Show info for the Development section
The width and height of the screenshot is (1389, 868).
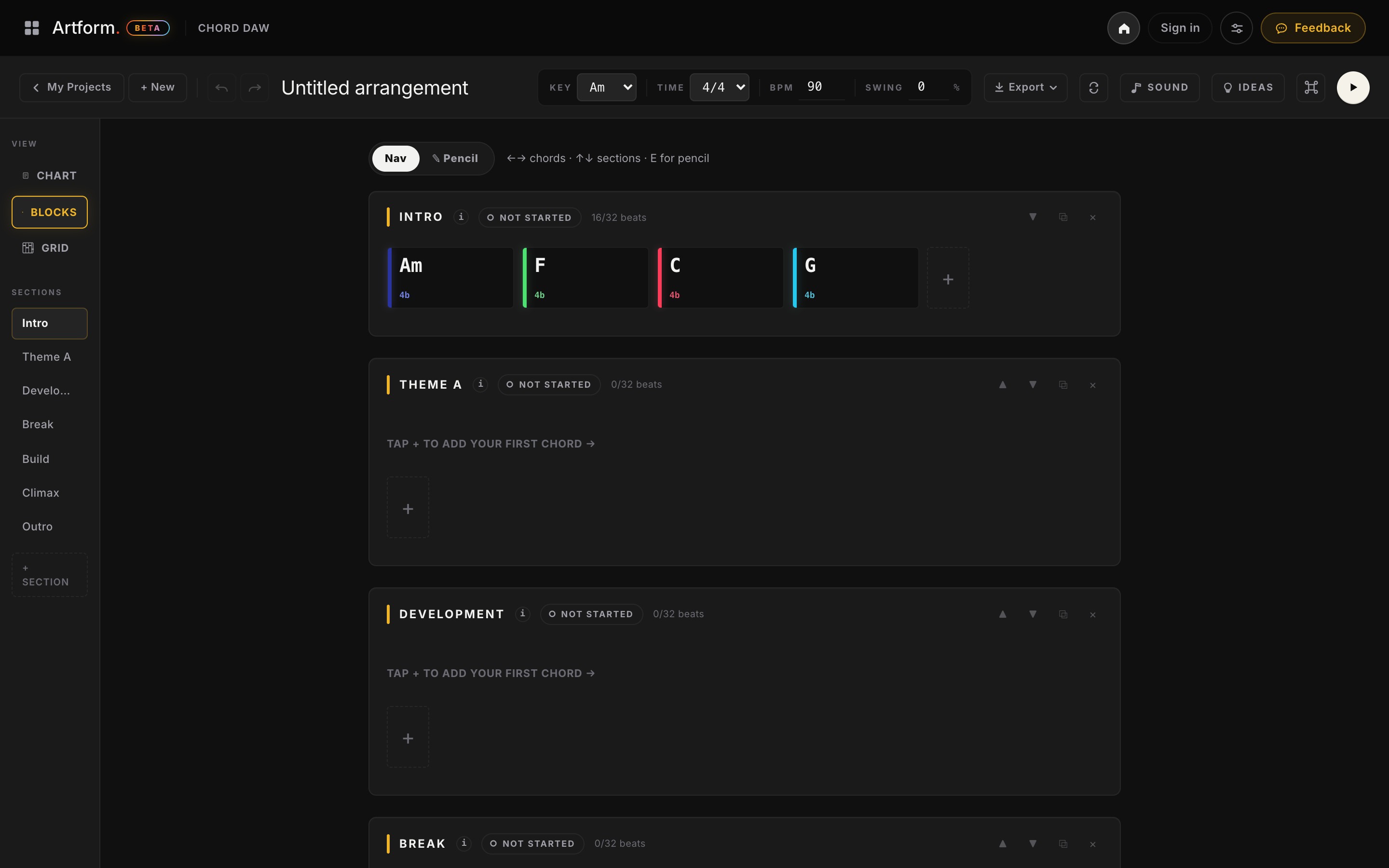pyautogui.click(x=522, y=614)
